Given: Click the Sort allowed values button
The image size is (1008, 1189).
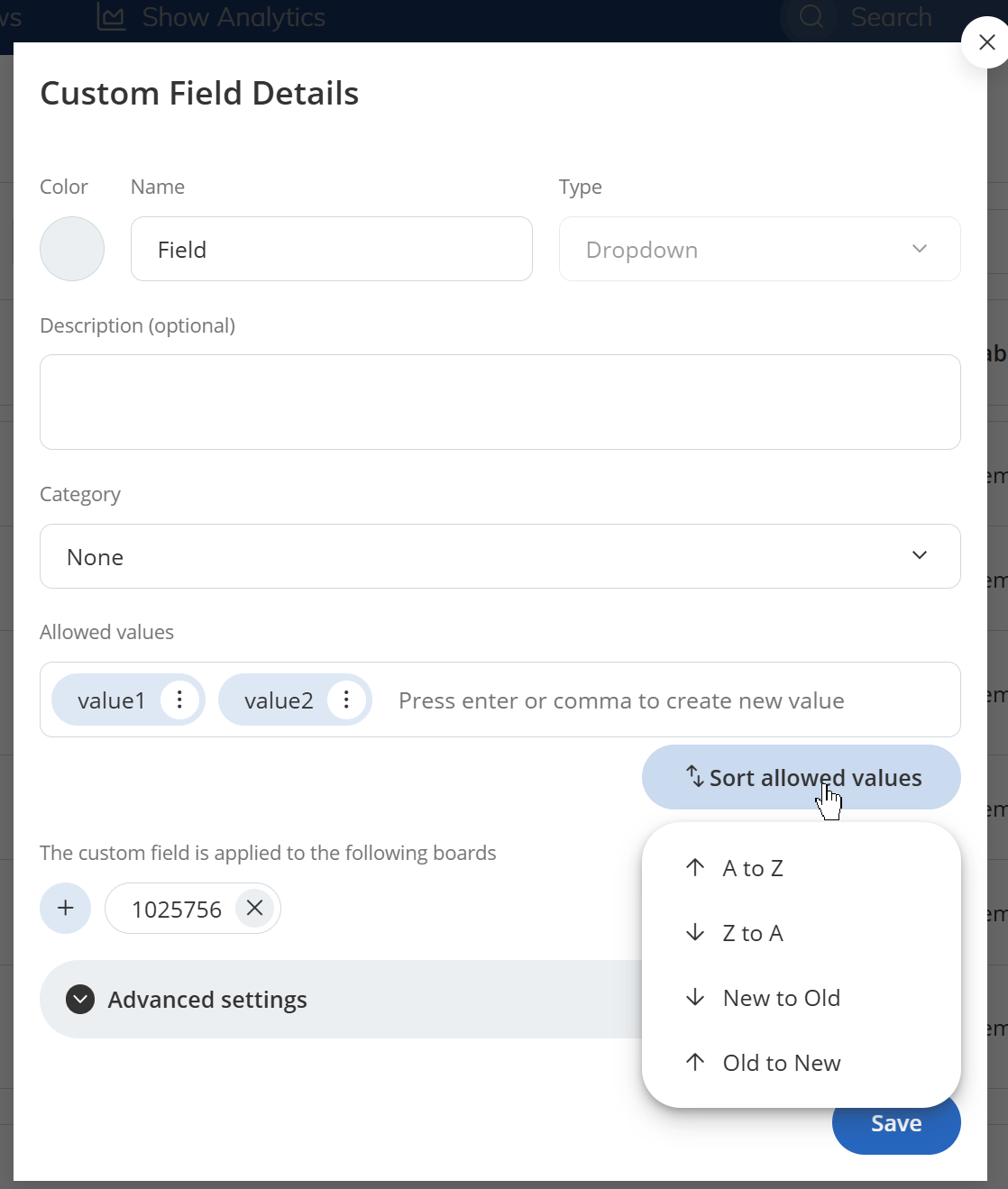Looking at the screenshot, I should (x=801, y=777).
